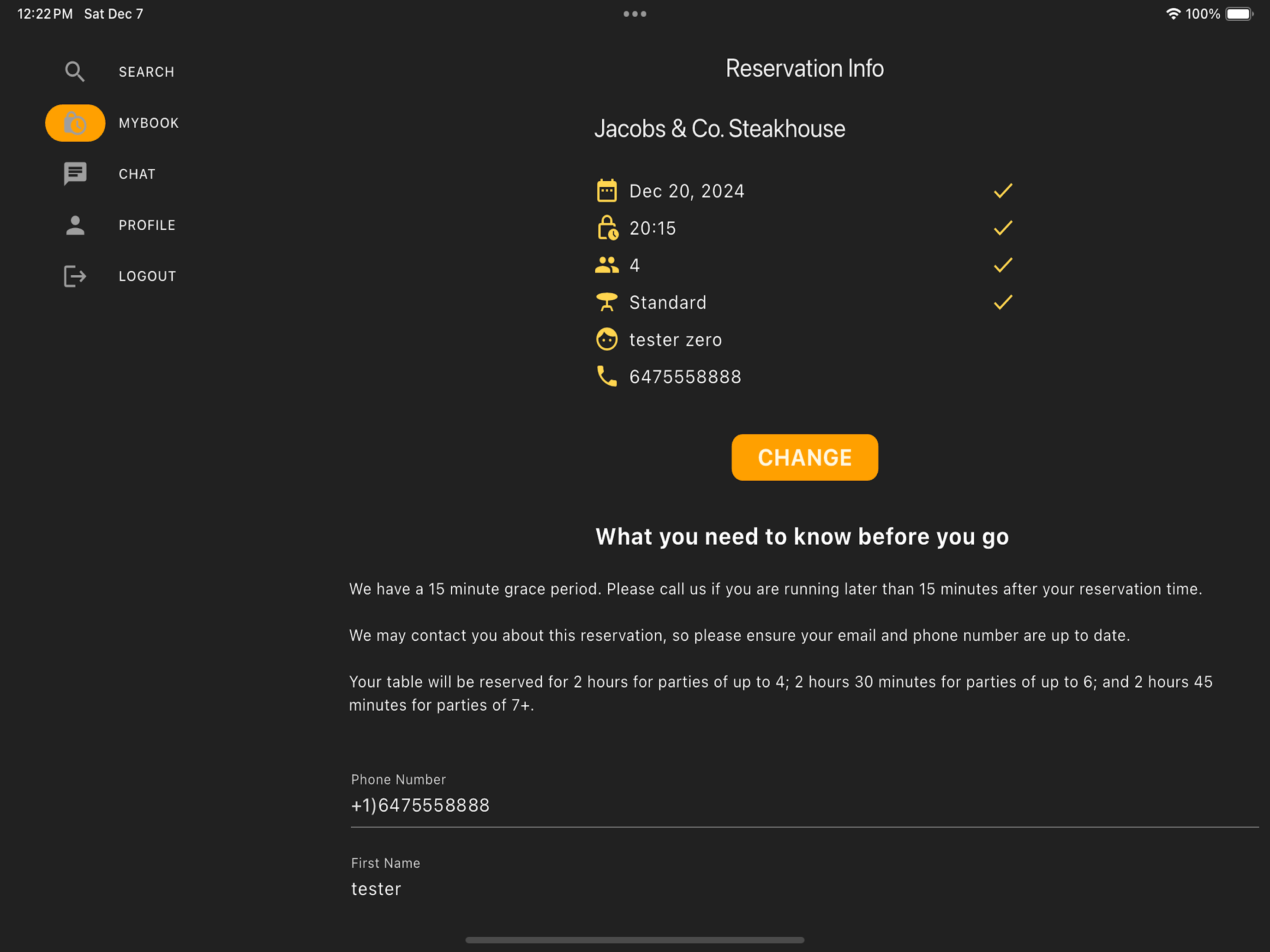
Task: Go to the PROFILE menu item
Action: coord(147,225)
